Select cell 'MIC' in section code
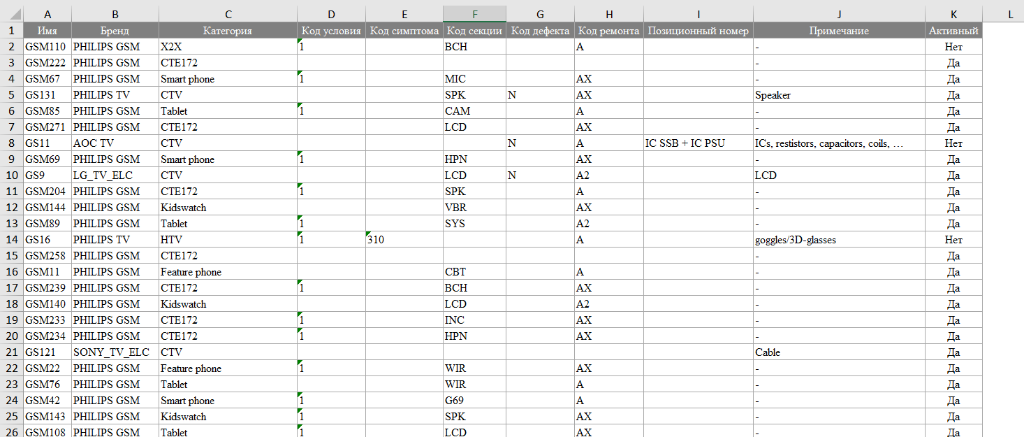 [475, 79]
